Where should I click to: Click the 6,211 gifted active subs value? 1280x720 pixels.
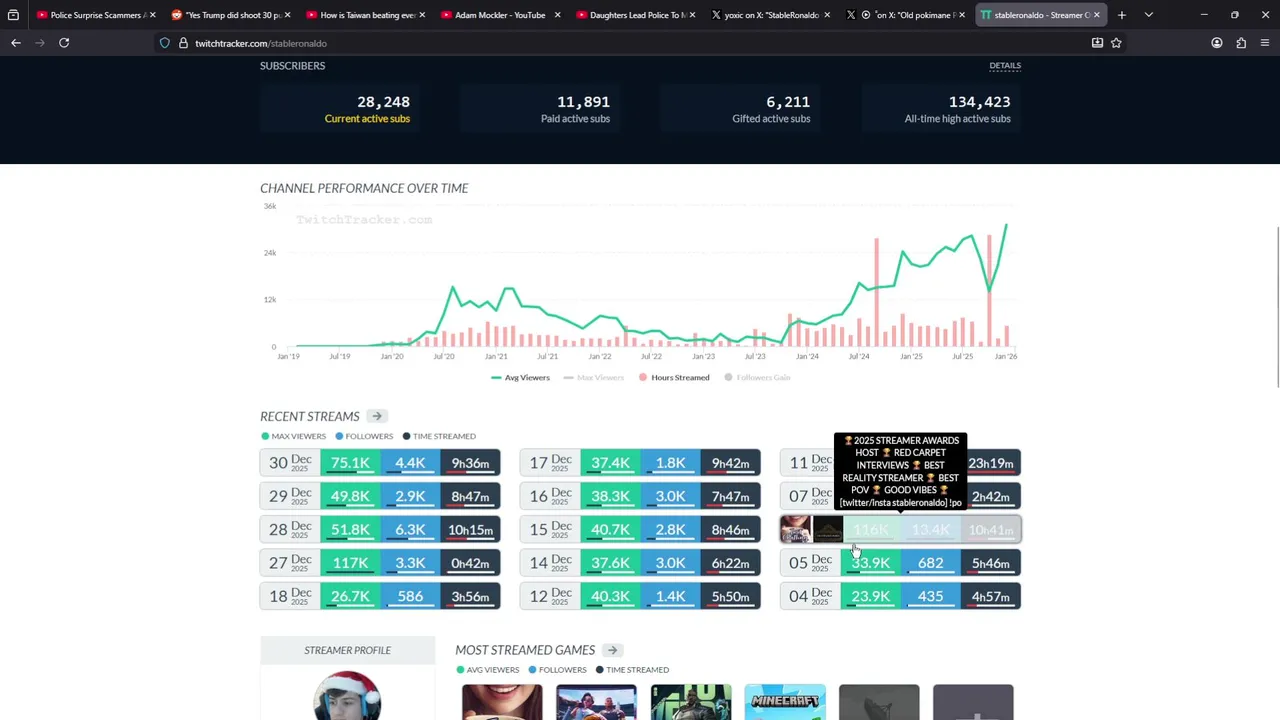click(x=788, y=102)
